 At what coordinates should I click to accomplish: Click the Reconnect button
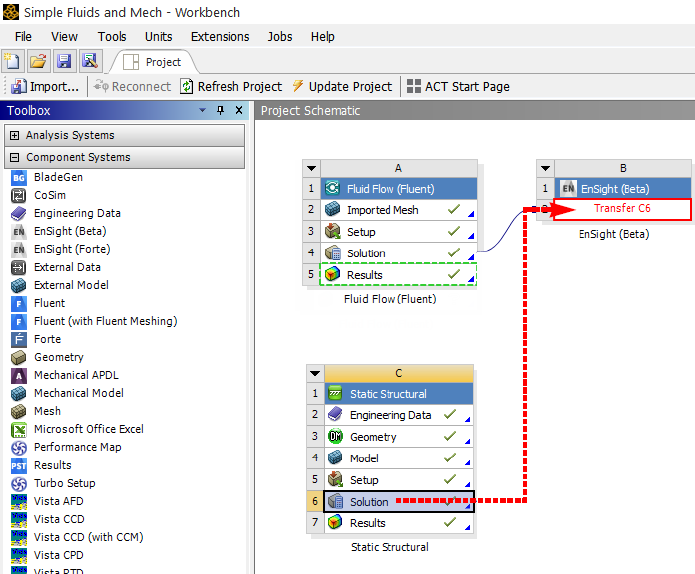point(132,86)
